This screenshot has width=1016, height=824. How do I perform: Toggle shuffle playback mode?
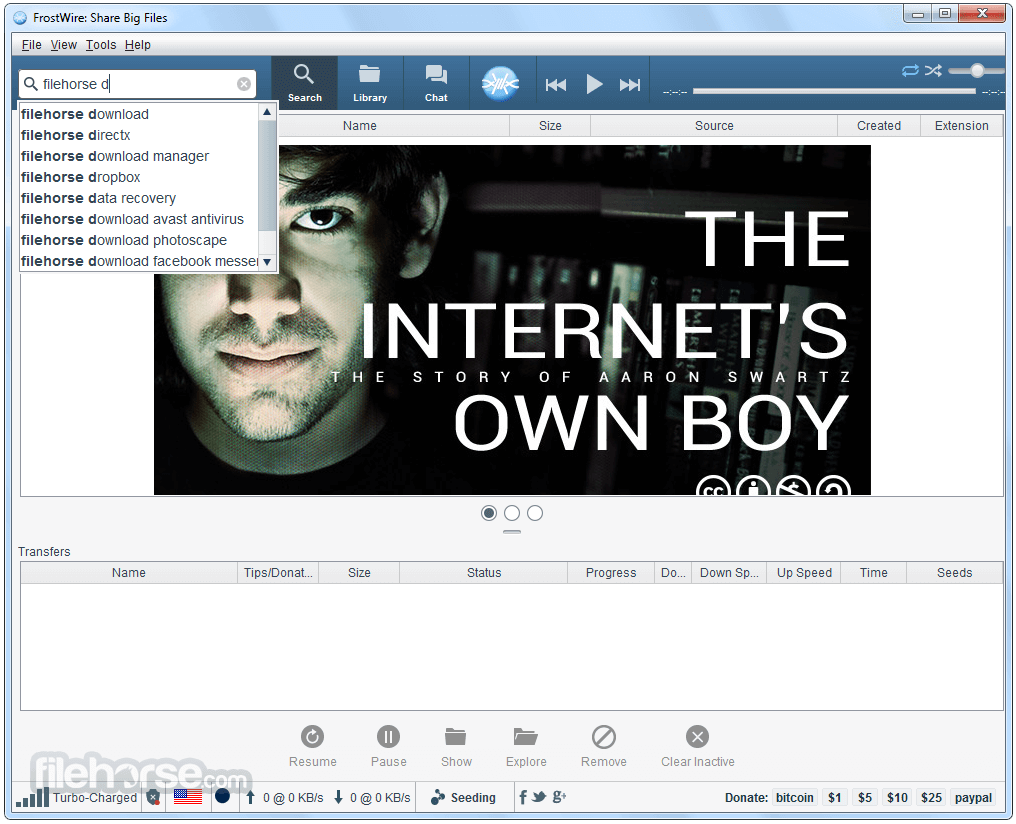[x=933, y=70]
